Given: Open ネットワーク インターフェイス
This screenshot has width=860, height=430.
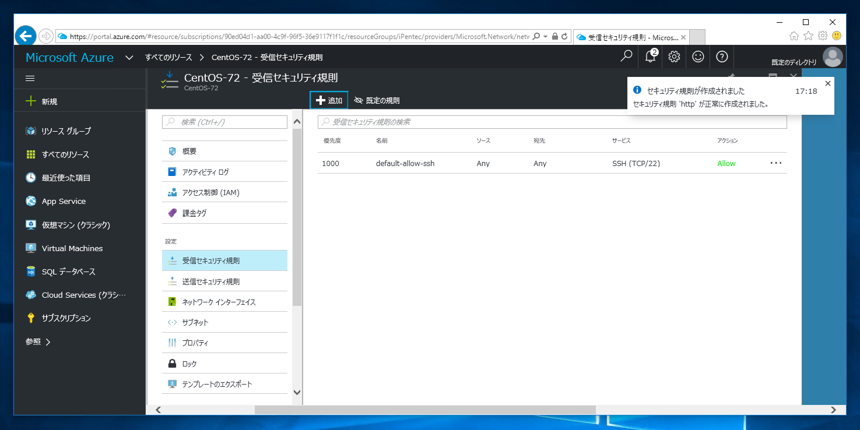Looking at the screenshot, I should 225,302.
